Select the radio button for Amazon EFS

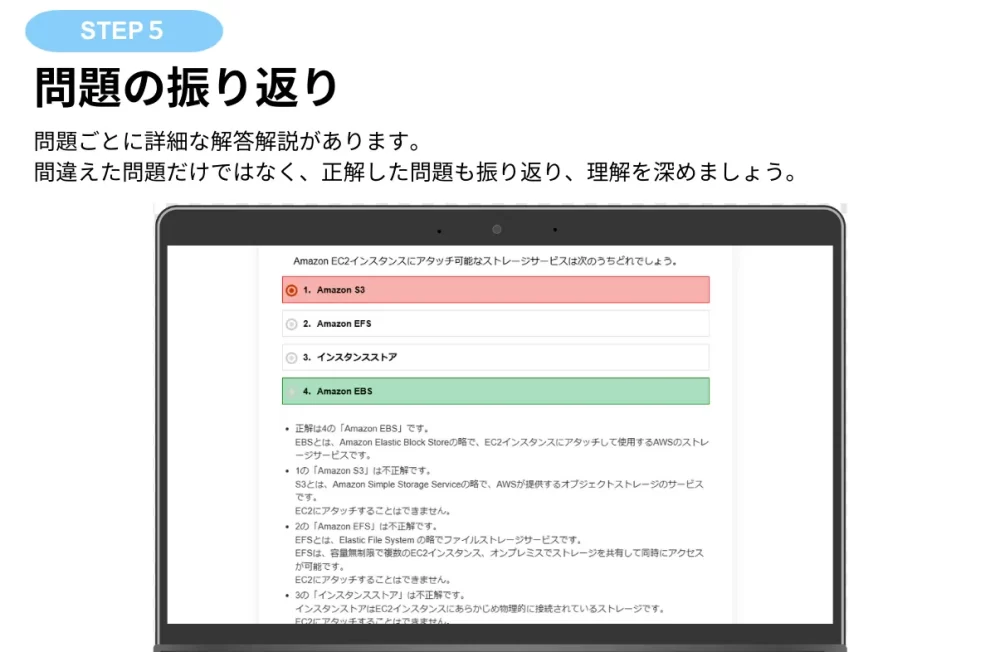click(291, 324)
